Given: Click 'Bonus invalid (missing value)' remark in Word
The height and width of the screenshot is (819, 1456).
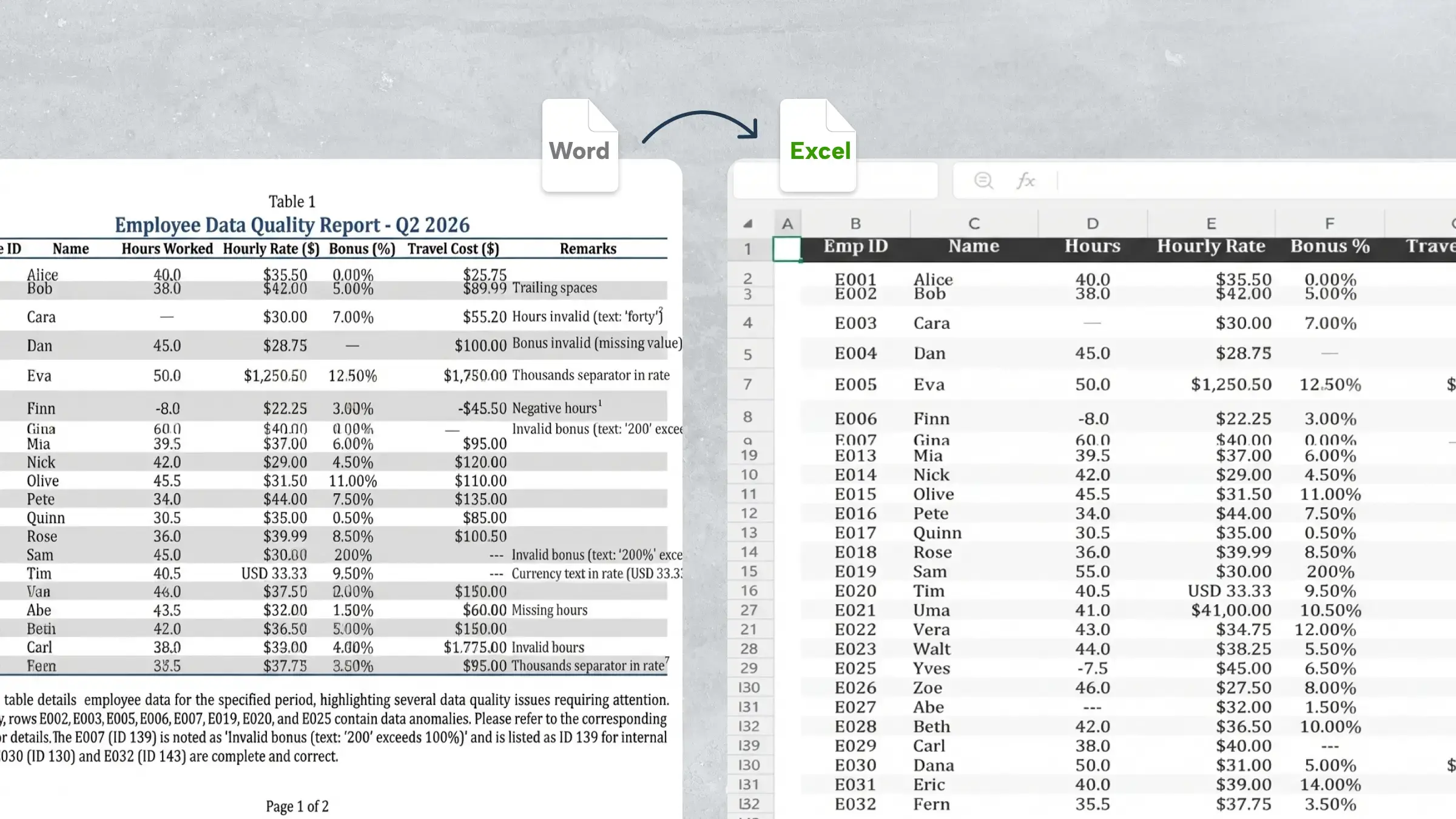Looking at the screenshot, I should tap(597, 343).
